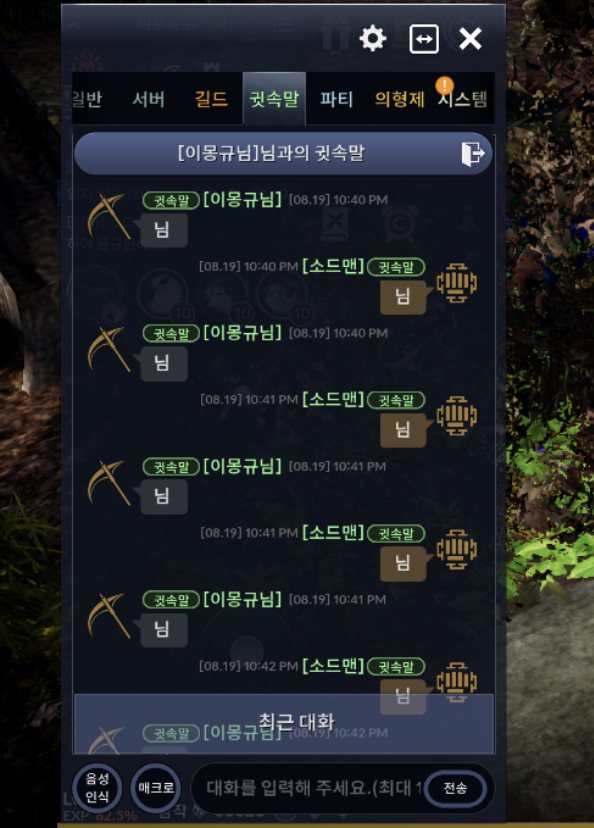This screenshot has height=828, width=594.
Task: Send message with 전송 button
Action: tap(455, 788)
